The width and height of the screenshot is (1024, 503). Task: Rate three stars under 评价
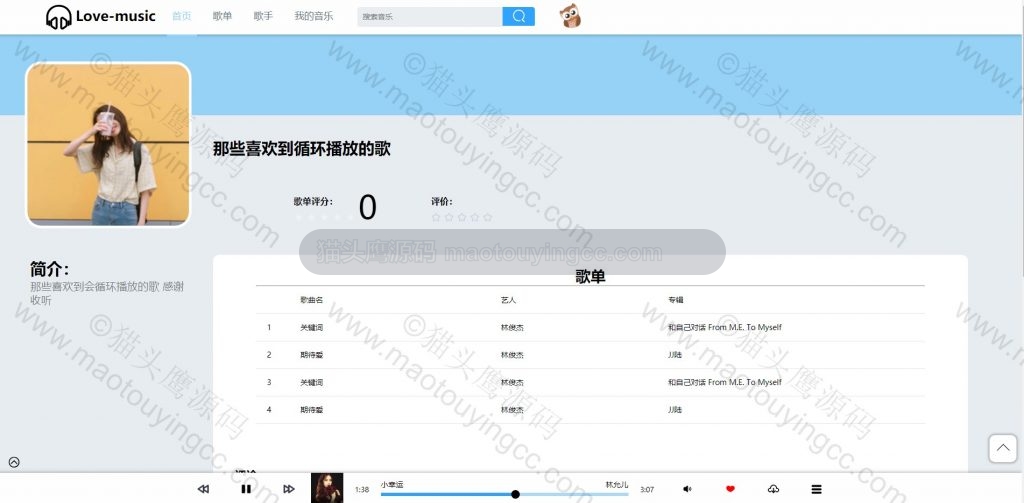[x=462, y=218]
